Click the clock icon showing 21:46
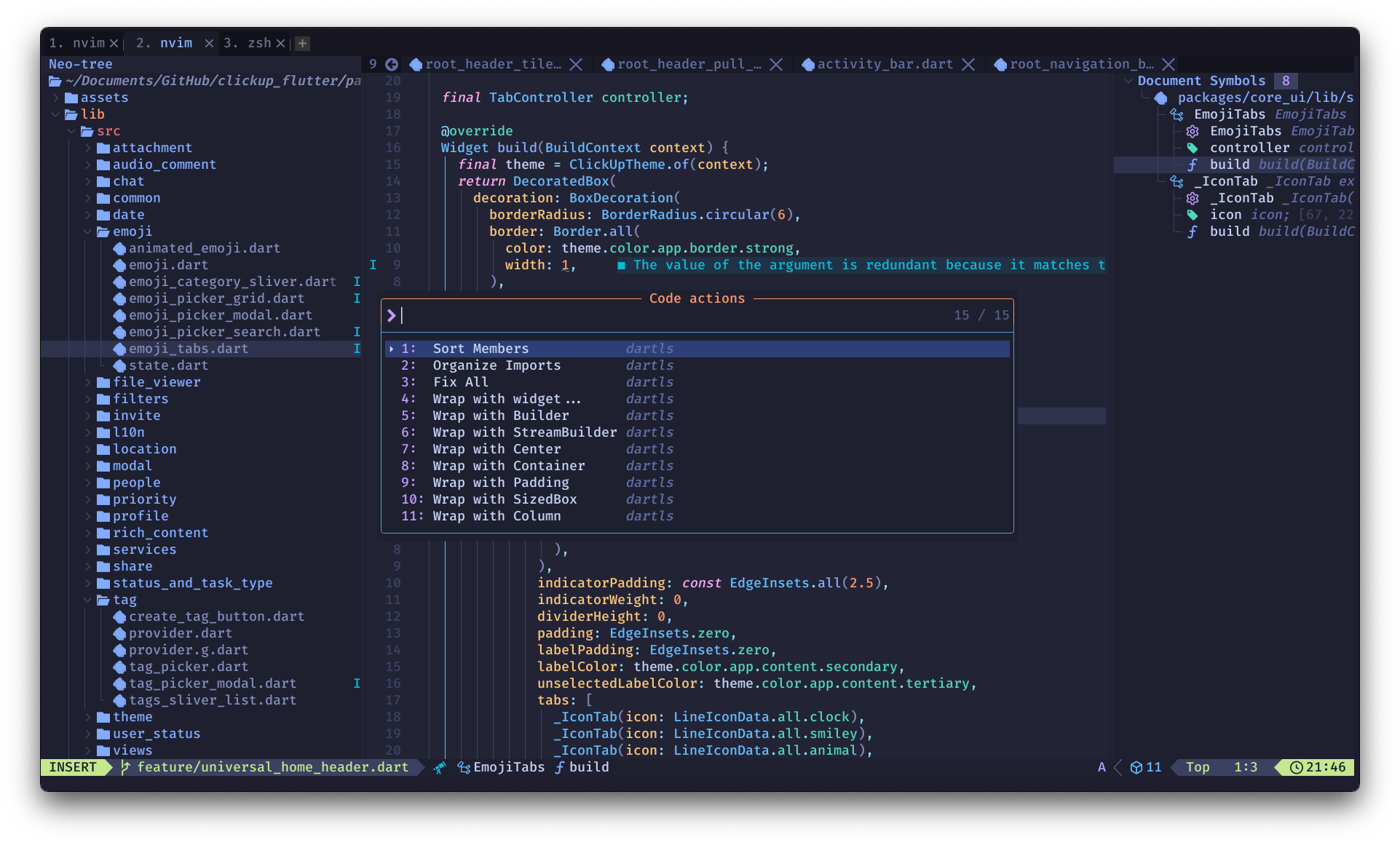The image size is (1400, 845). (x=1296, y=767)
